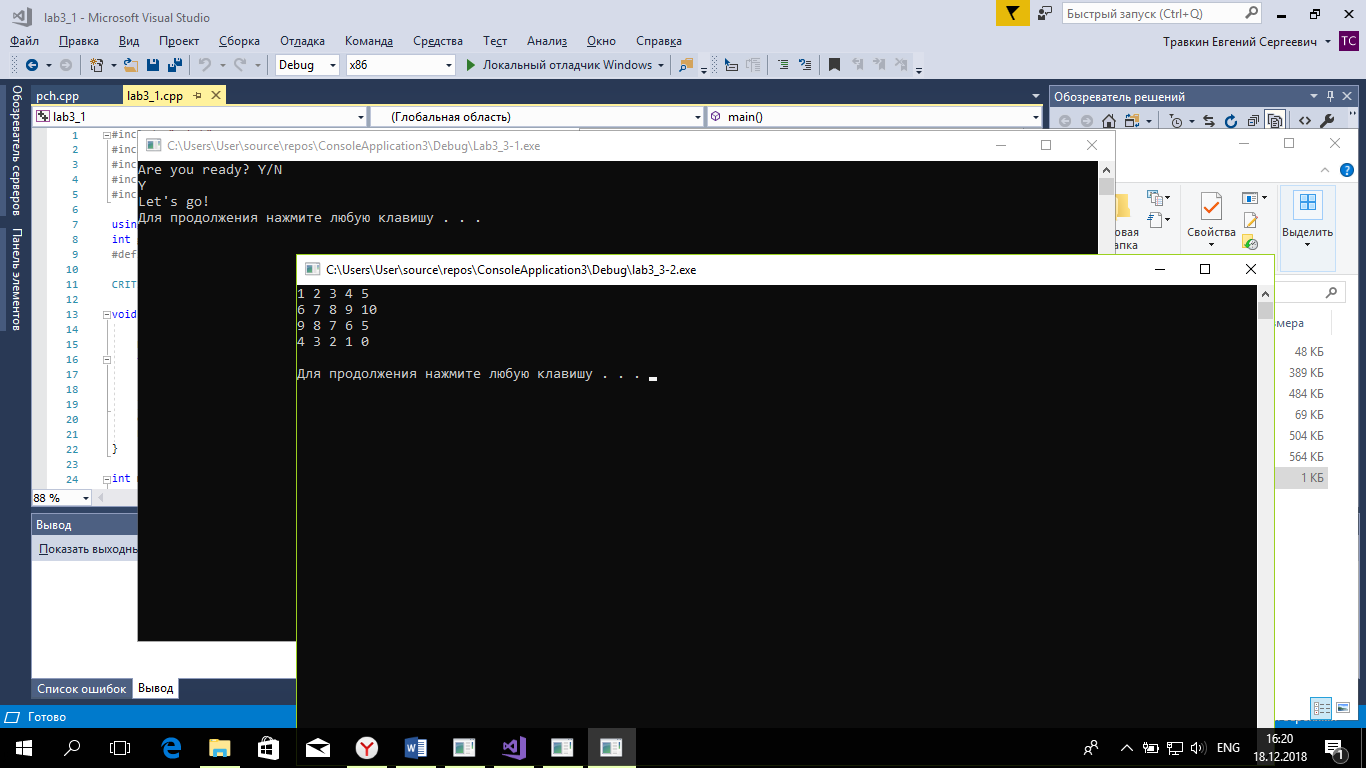Collapse the code region at line 13
The height and width of the screenshot is (768, 1366).
[106, 315]
